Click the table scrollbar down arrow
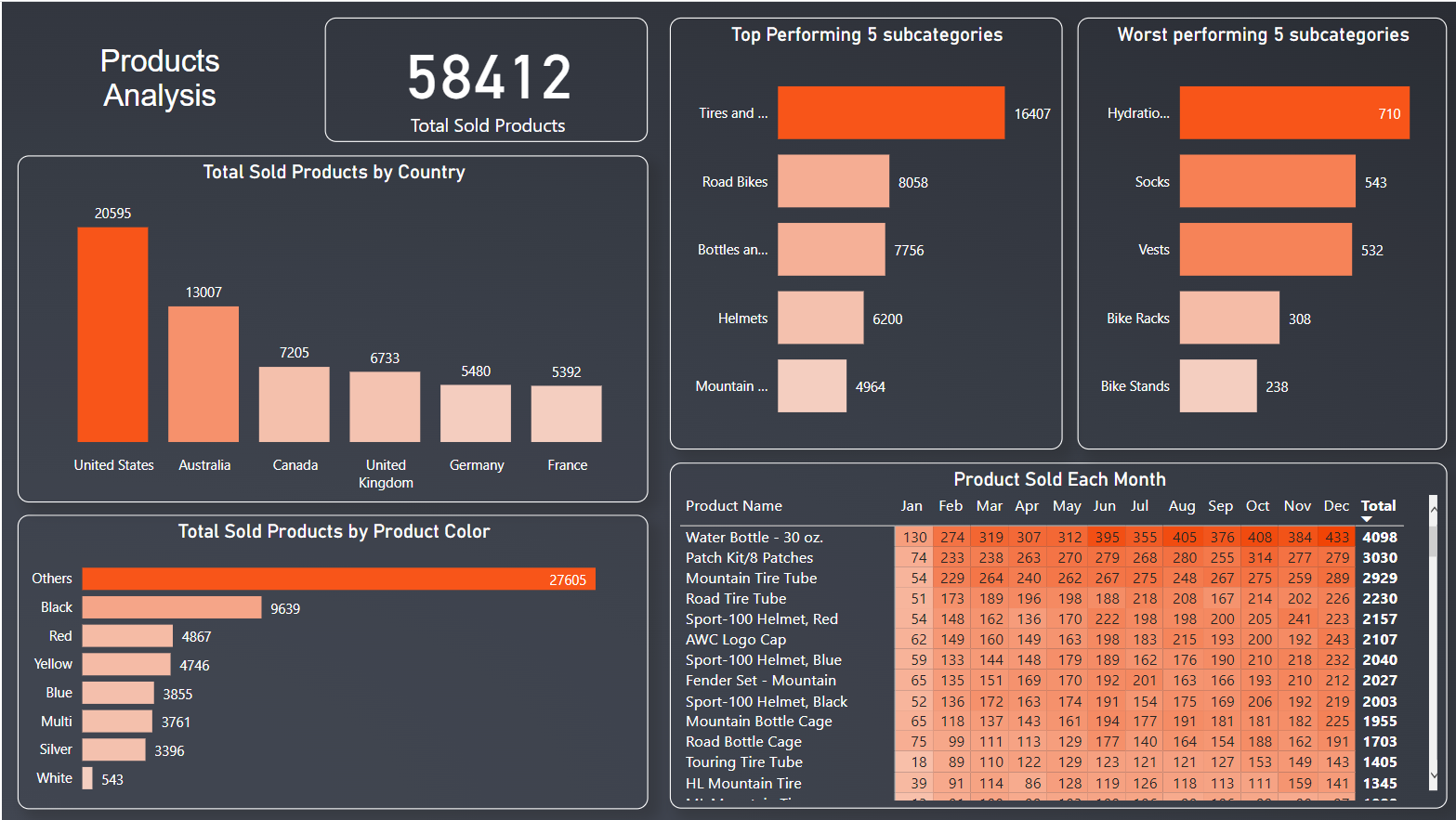The width and height of the screenshot is (1456, 820). coord(1433,774)
